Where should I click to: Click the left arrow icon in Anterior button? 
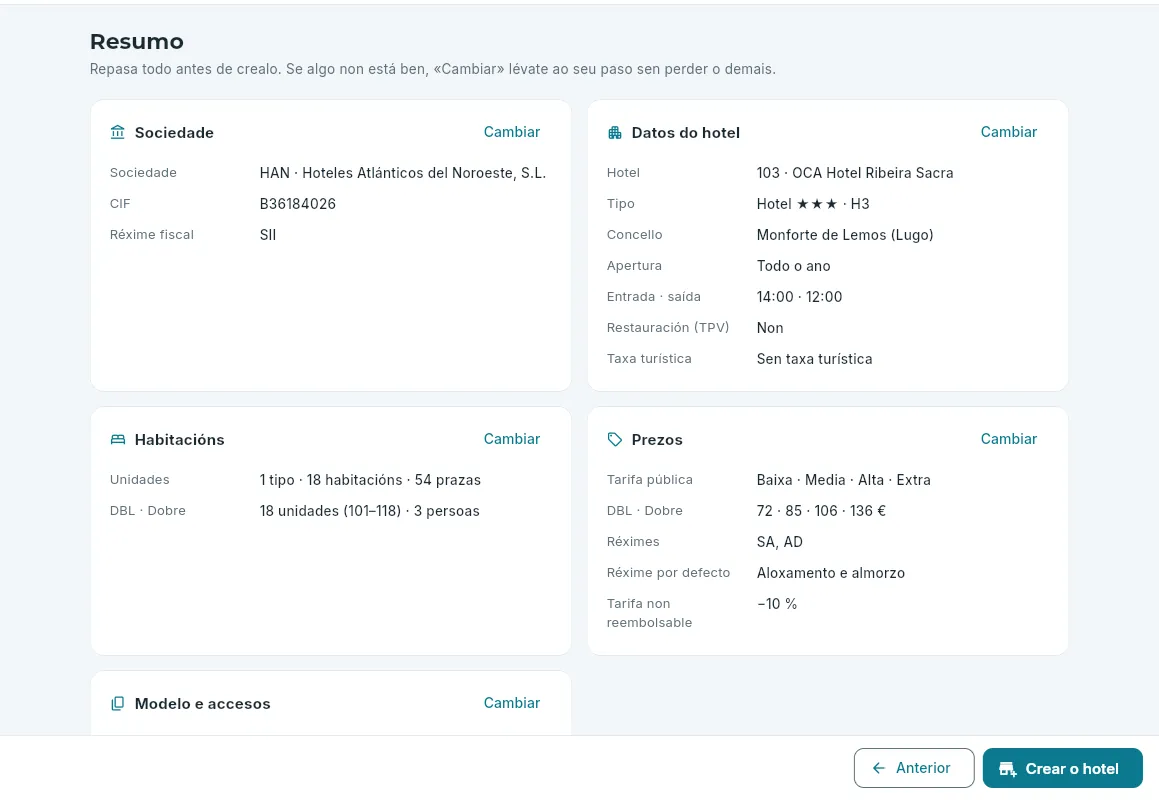(879, 768)
